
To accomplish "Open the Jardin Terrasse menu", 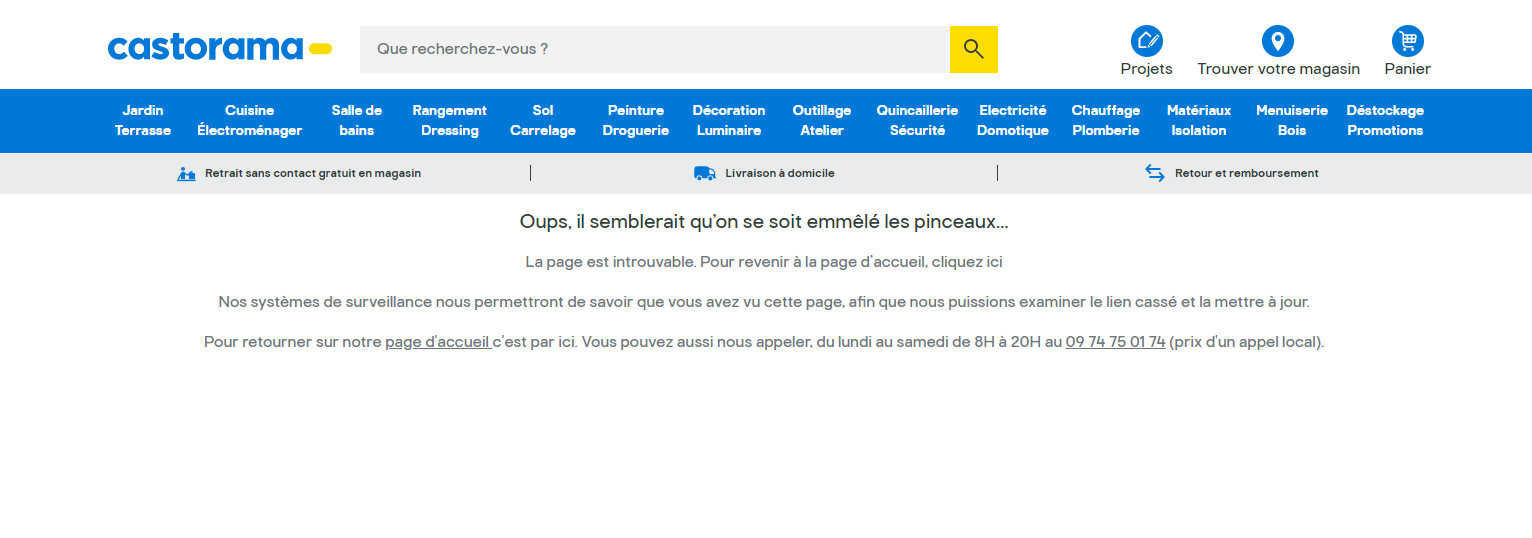I will tap(143, 120).
